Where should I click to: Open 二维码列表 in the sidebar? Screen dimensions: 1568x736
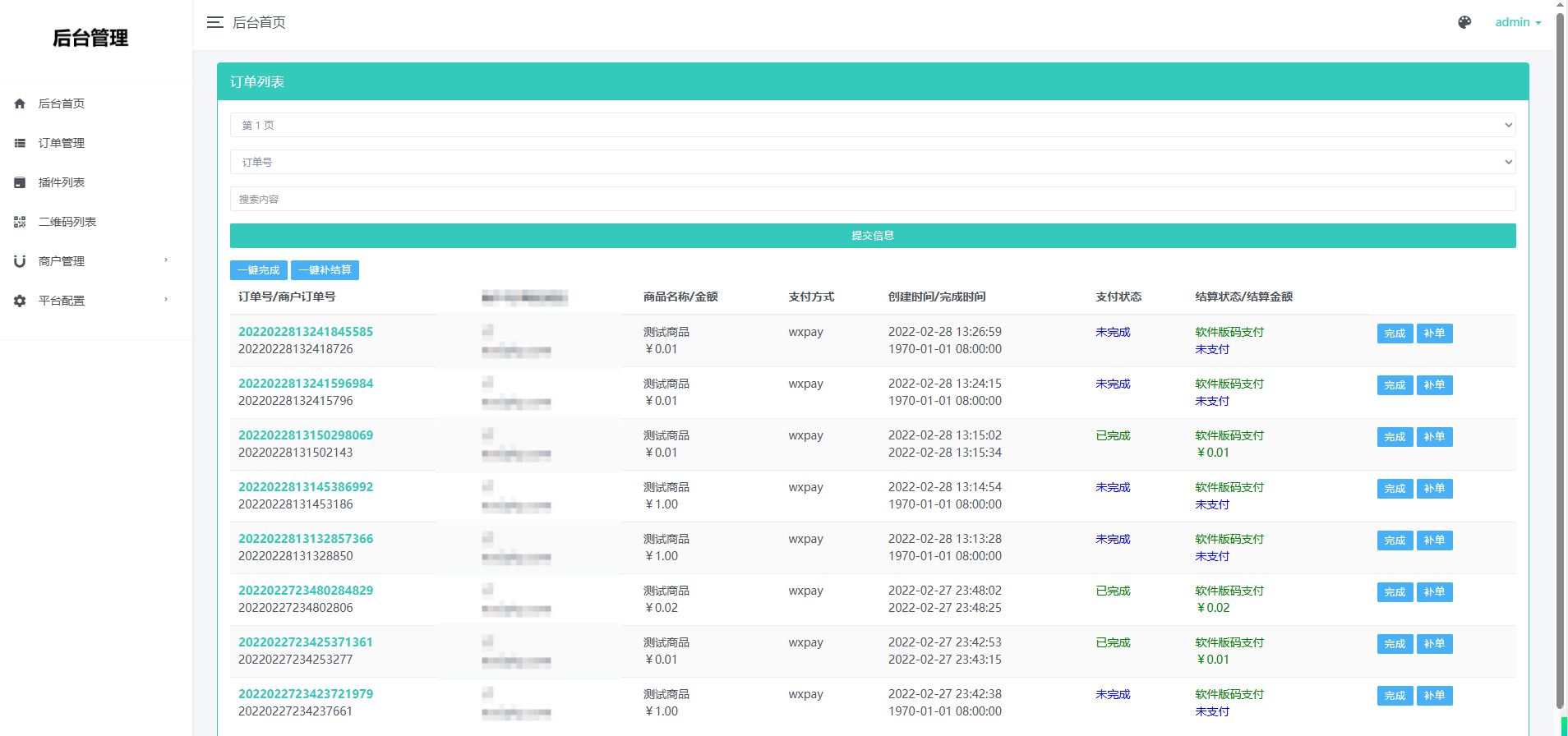[67, 222]
